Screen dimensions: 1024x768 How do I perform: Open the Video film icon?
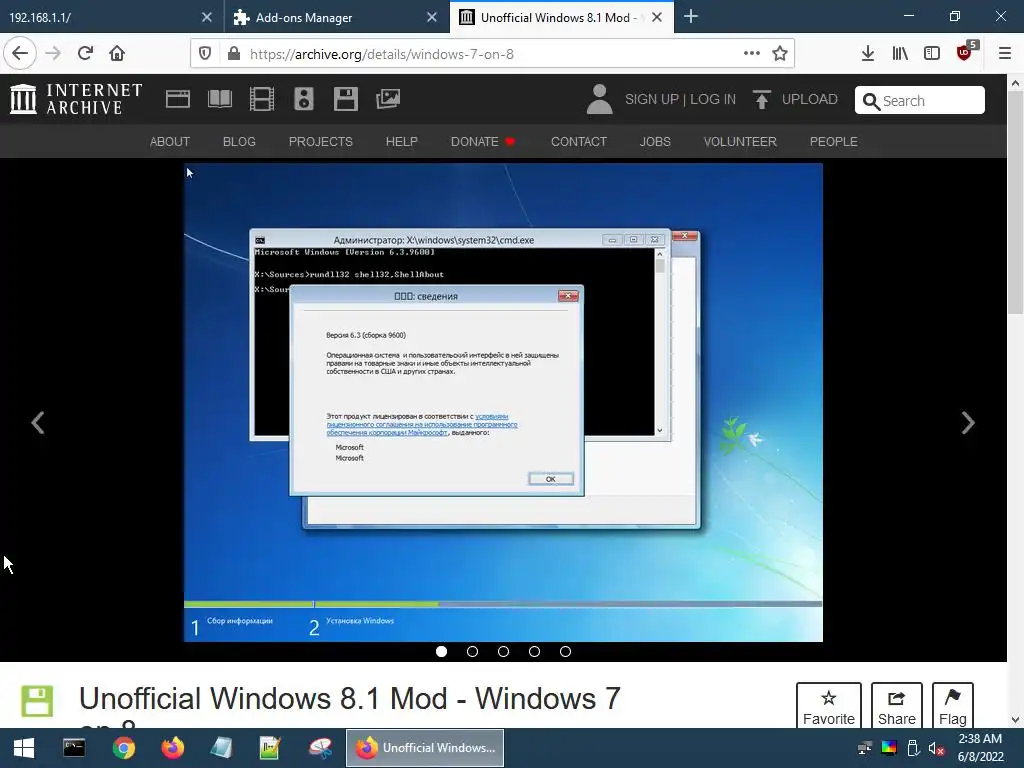262,99
